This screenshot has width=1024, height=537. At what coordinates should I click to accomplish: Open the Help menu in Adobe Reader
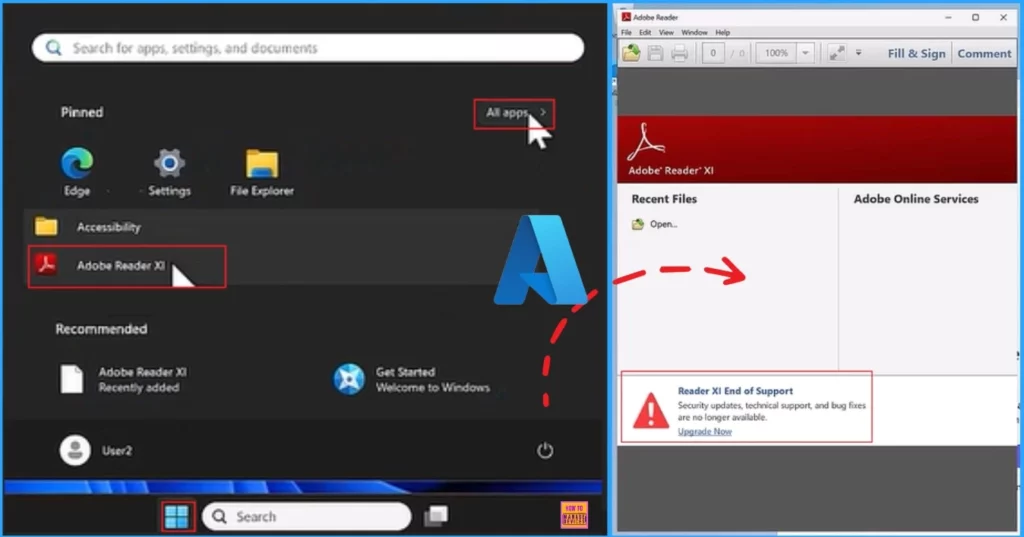tap(722, 32)
